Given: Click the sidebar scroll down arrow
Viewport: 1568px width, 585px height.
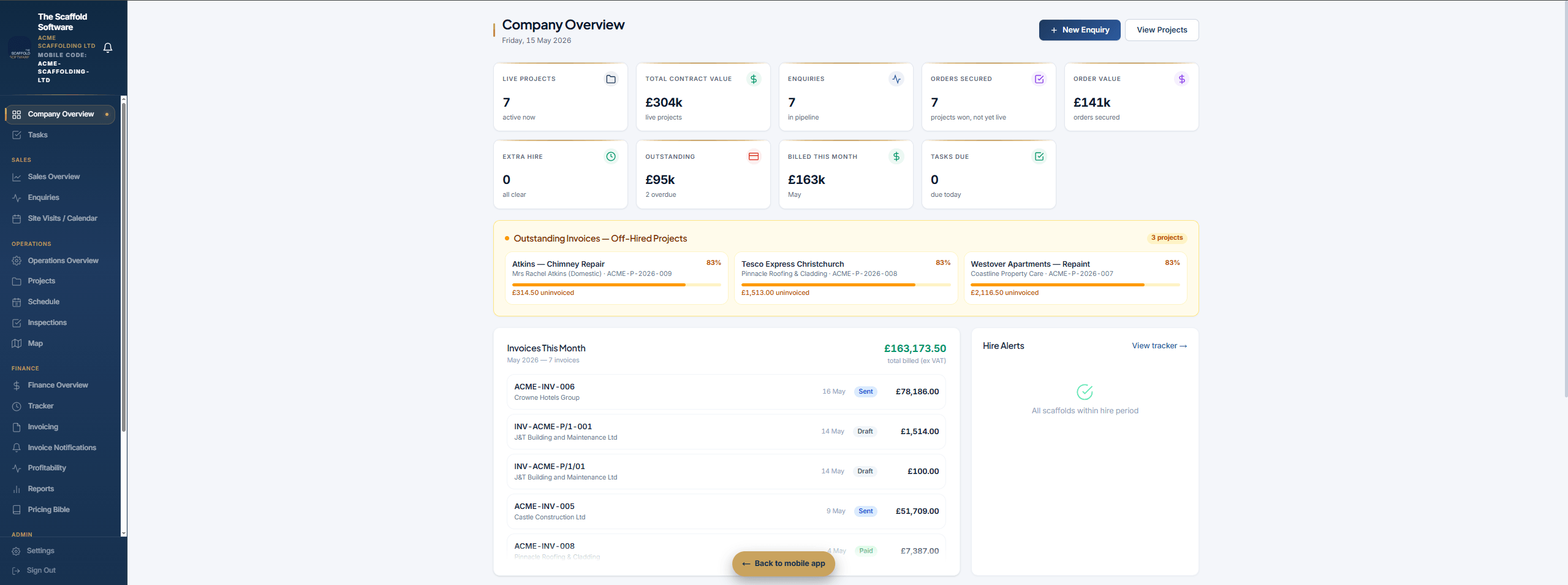Looking at the screenshot, I should (124, 533).
